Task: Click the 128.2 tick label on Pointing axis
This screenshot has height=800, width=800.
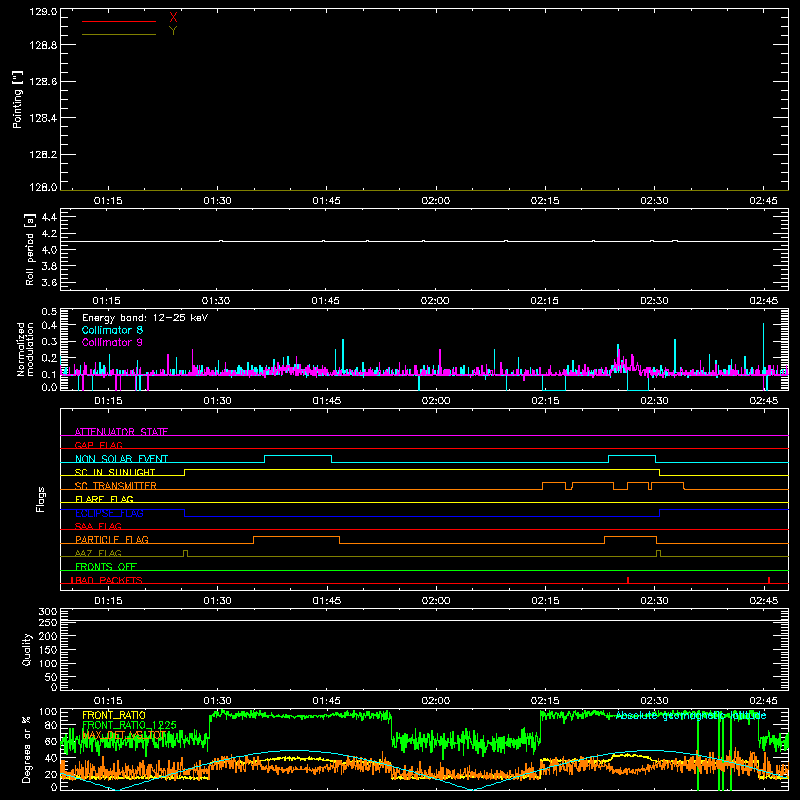Action: [43, 155]
